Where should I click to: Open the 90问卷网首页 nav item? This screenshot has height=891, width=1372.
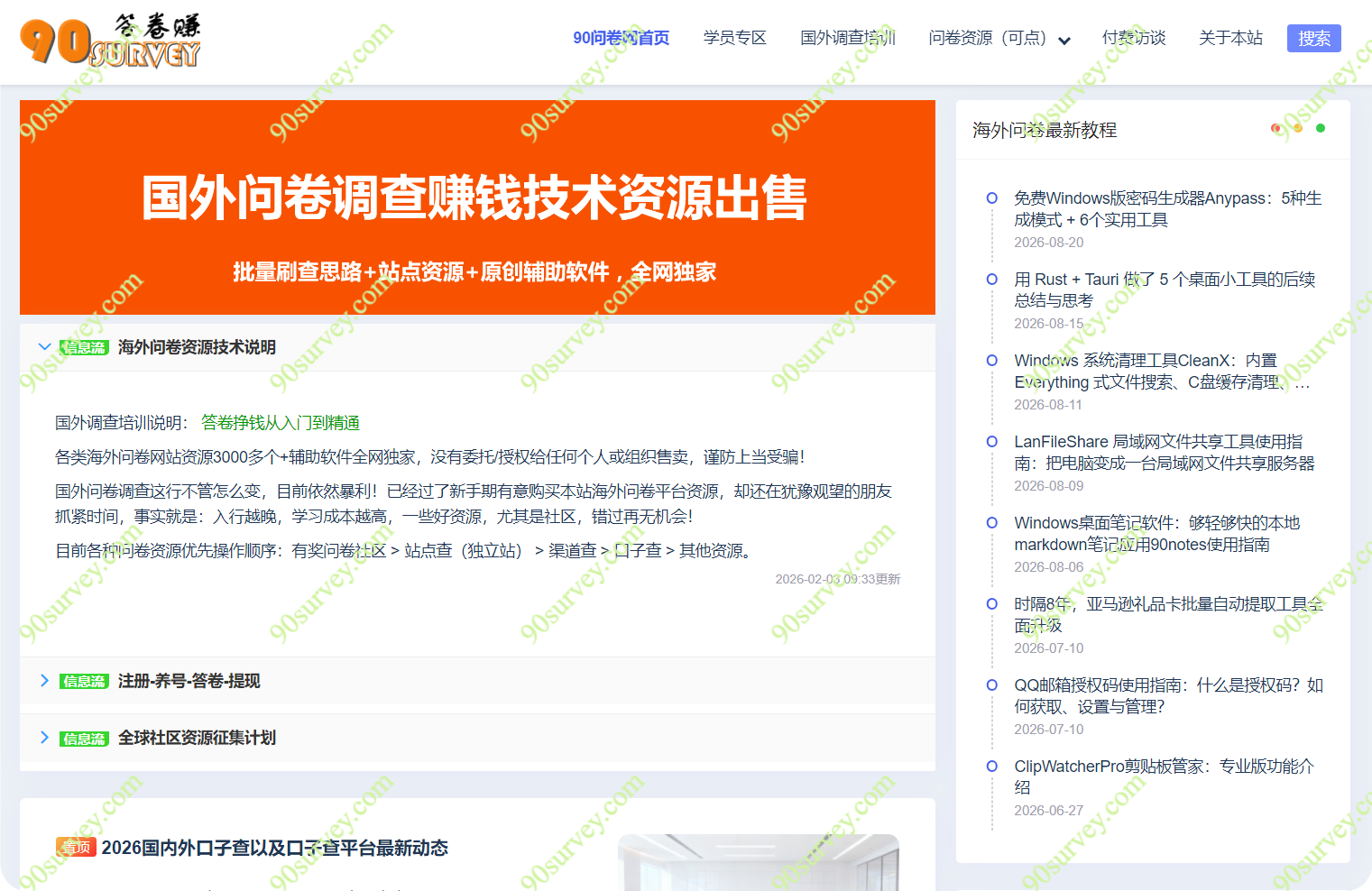[622, 38]
